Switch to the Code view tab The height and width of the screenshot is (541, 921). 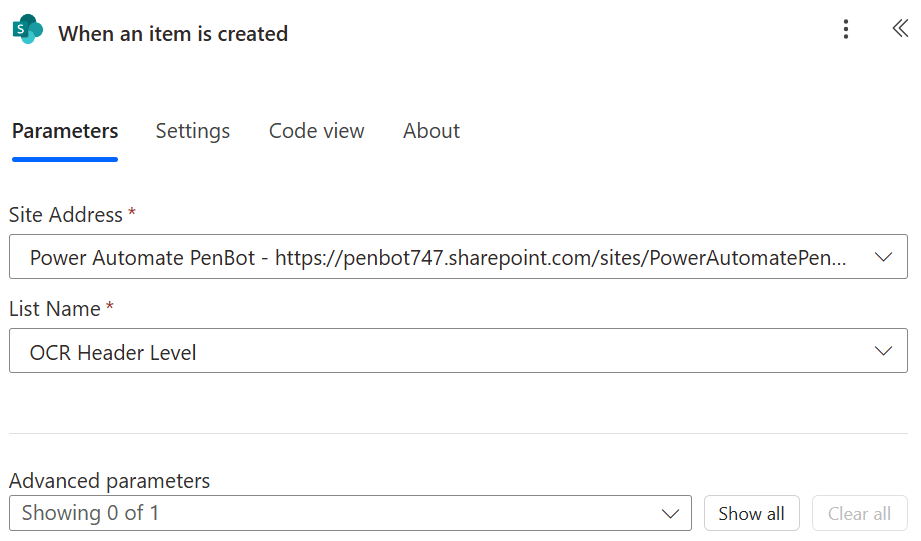coord(316,131)
